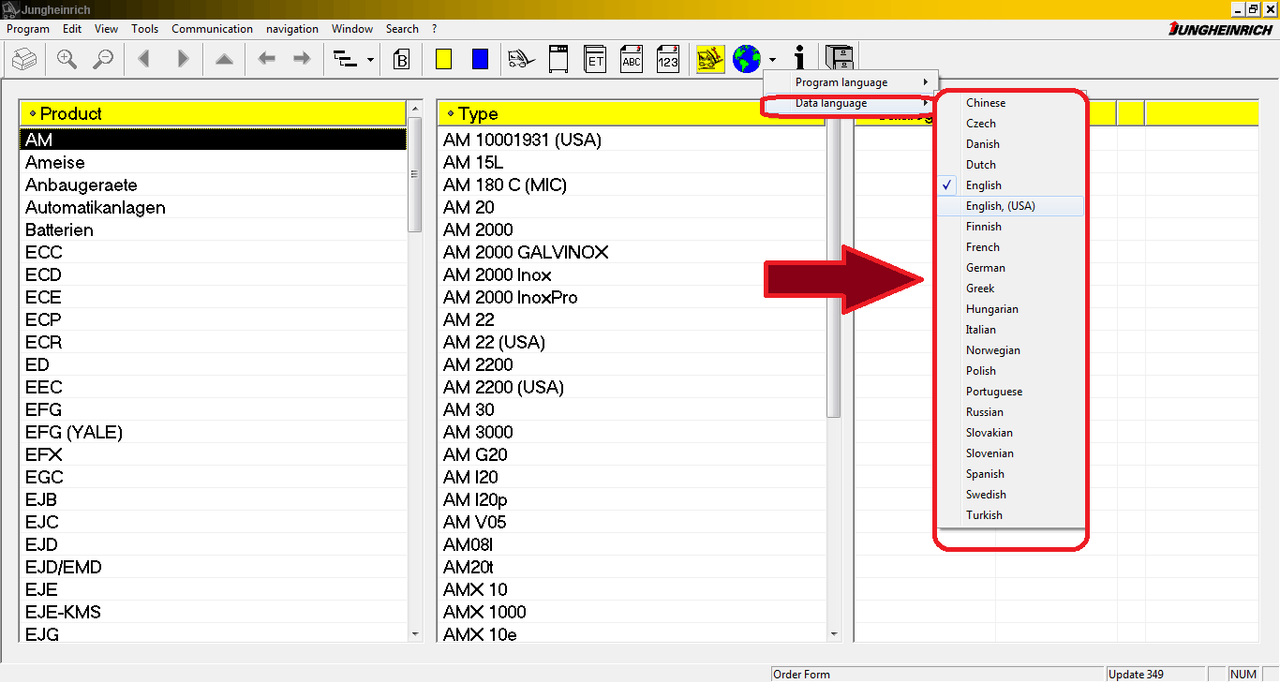Click the Product column header
This screenshot has width=1280, height=682.
click(213, 113)
